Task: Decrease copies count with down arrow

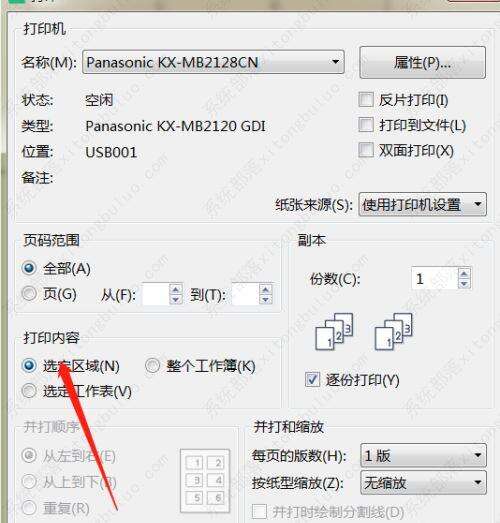Action: [x=464, y=284]
